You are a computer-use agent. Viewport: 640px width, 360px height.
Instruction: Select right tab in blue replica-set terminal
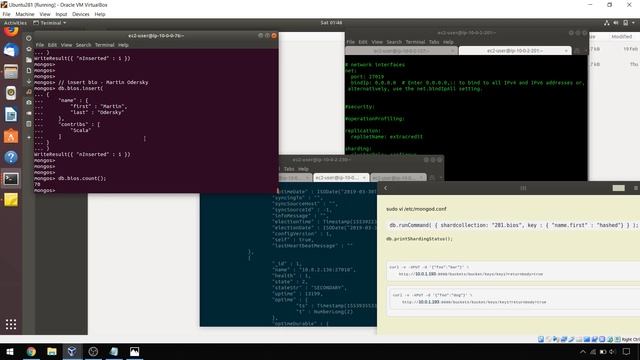point(398,178)
